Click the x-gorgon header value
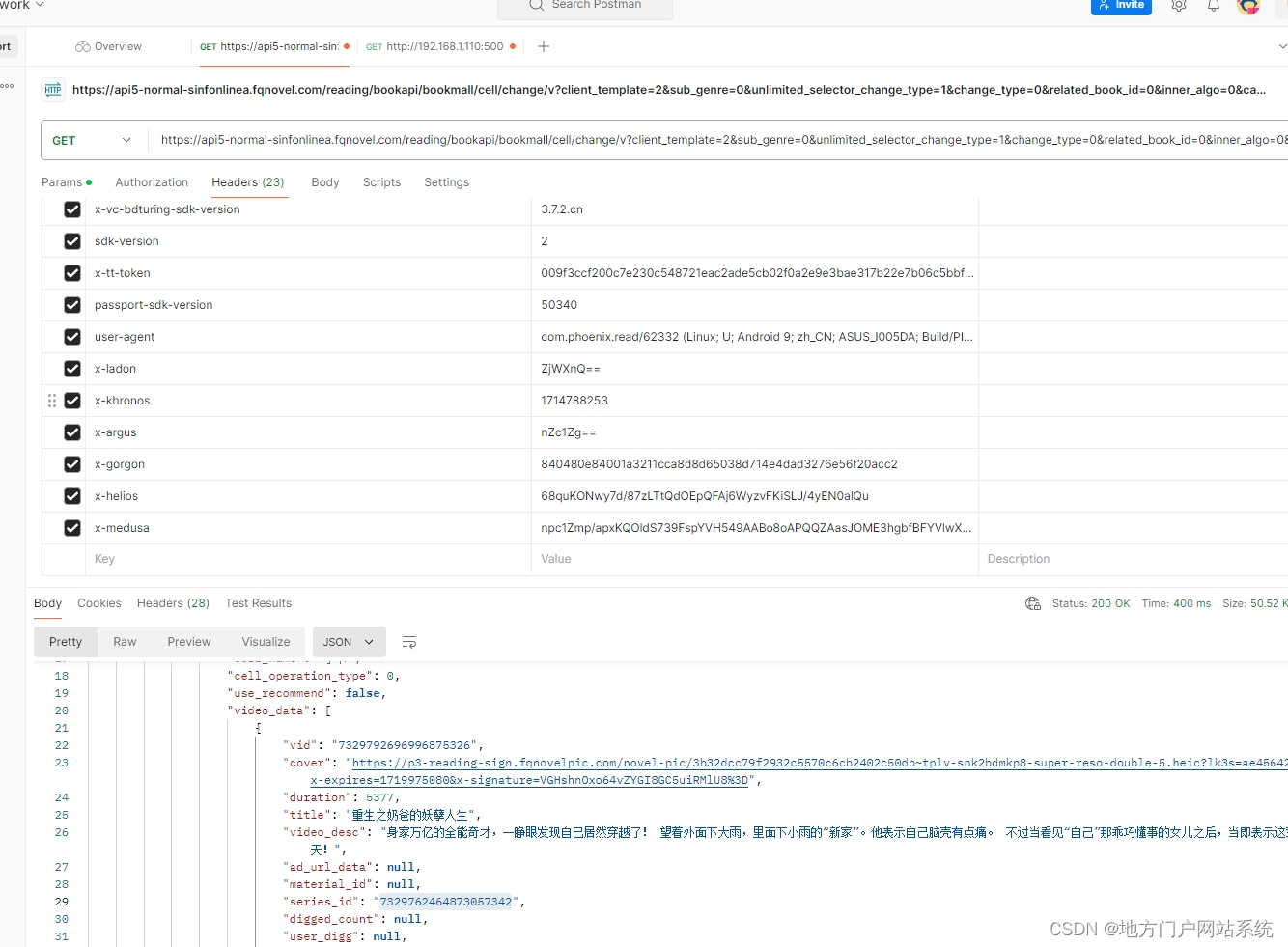Image resolution: width=1288 pixels, height=947 pixels. pos(719,464)
